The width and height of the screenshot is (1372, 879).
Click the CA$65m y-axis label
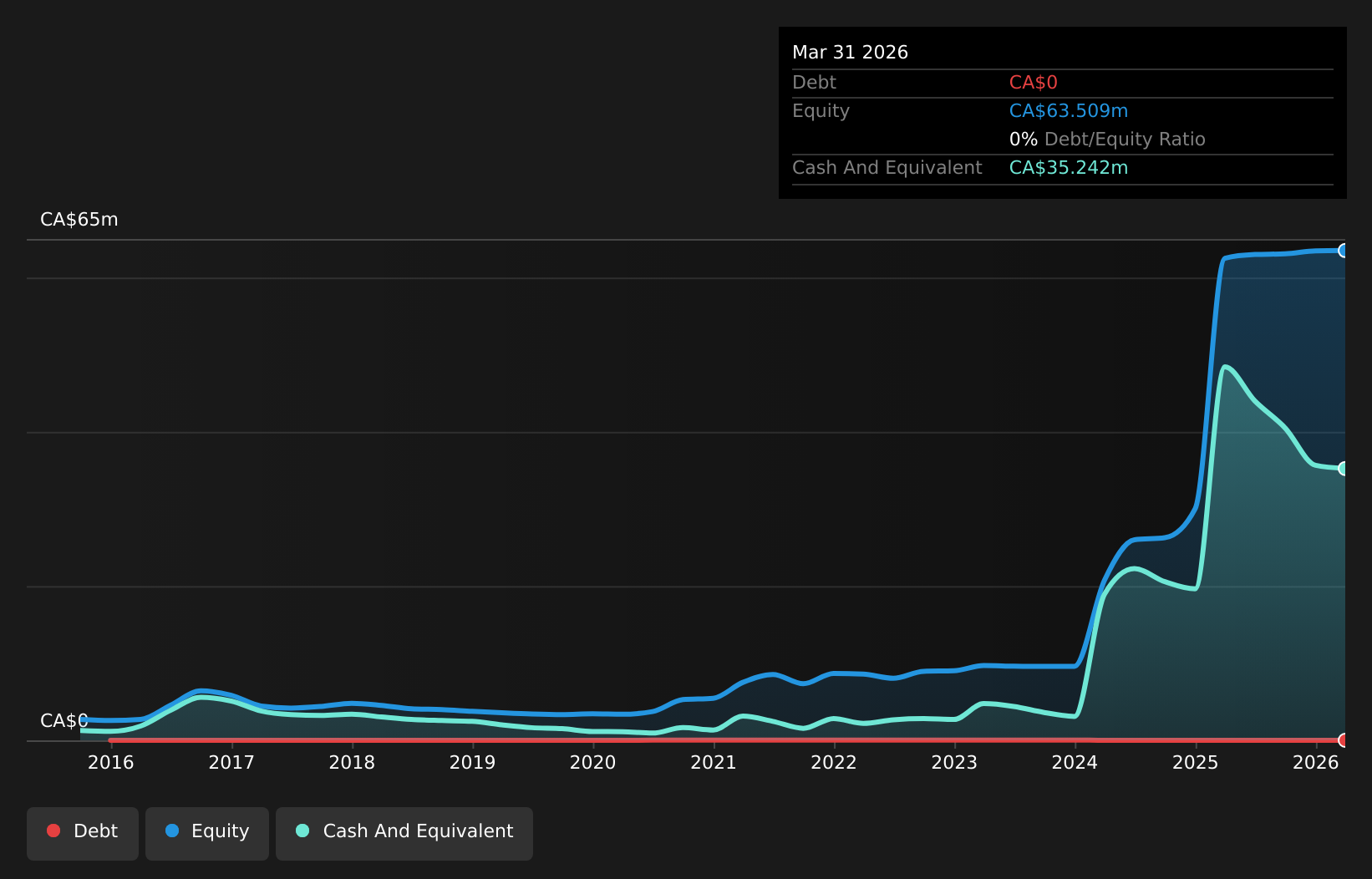coord(79,220)
